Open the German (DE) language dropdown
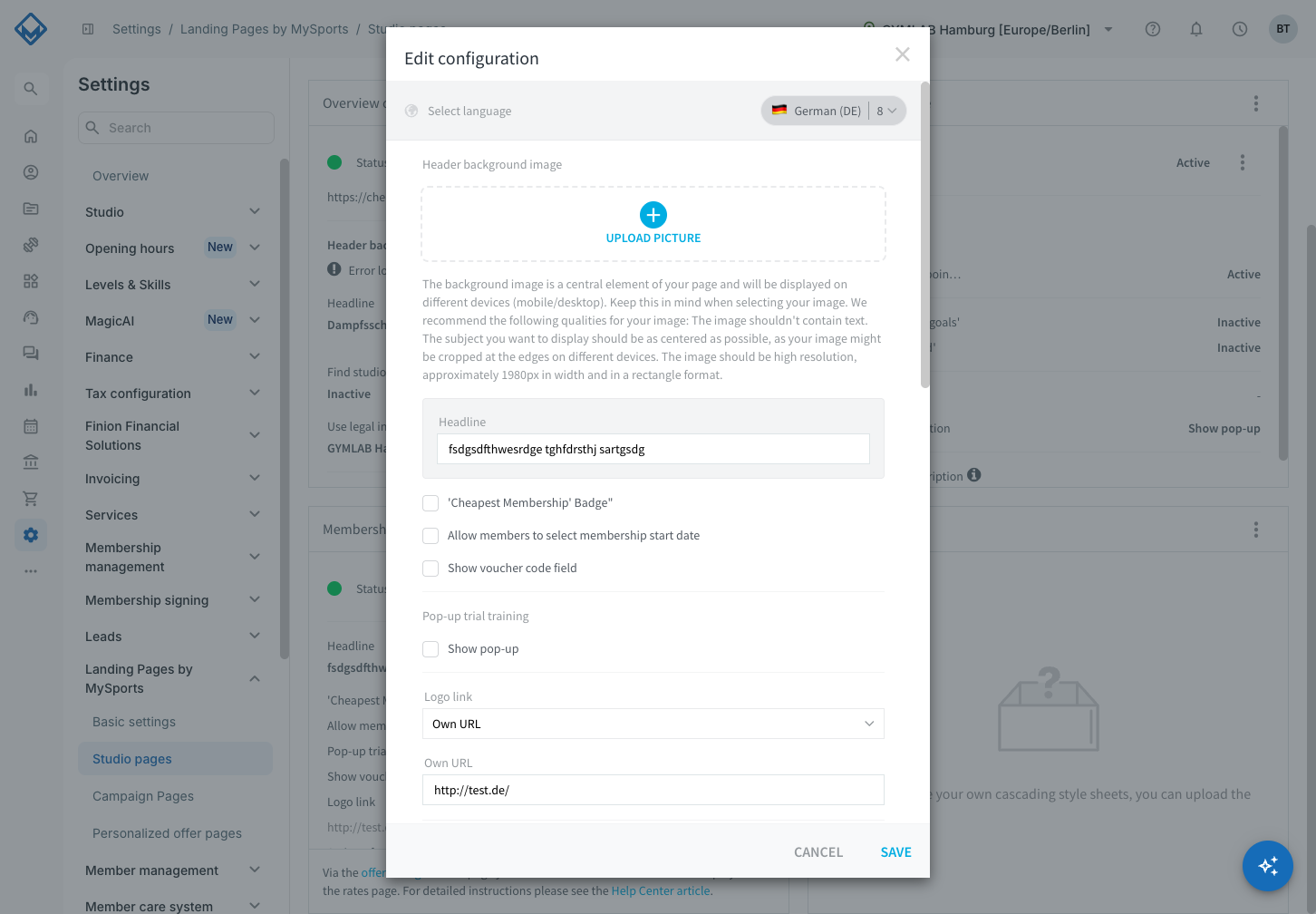 [833, 111]
